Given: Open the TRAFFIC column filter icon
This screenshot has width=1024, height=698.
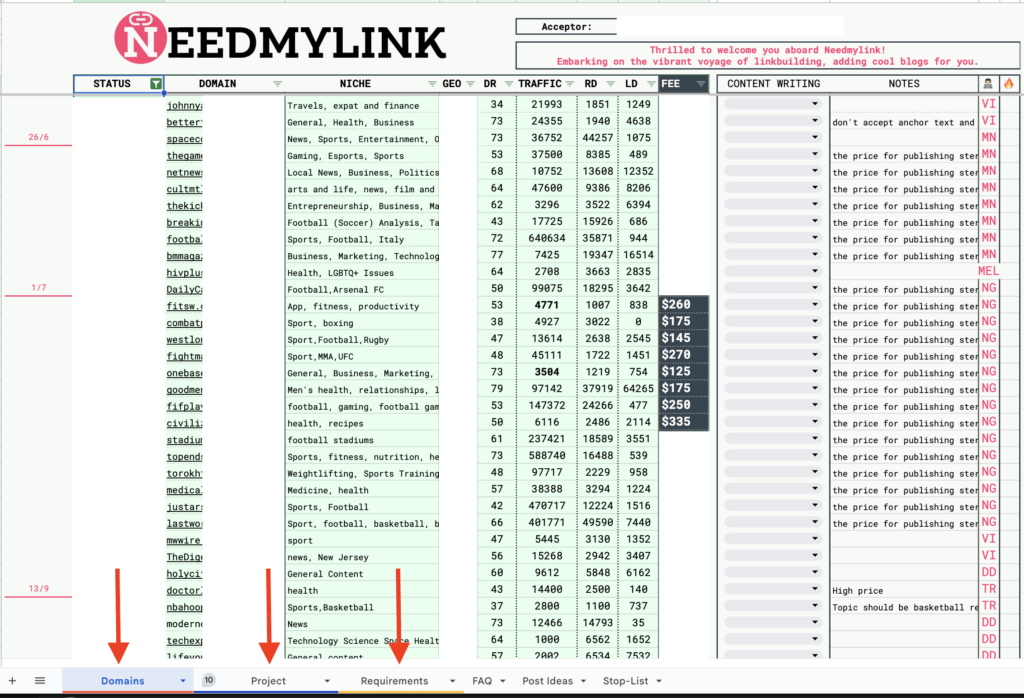Looking at the screenshot, I should [x=571, y=84].
